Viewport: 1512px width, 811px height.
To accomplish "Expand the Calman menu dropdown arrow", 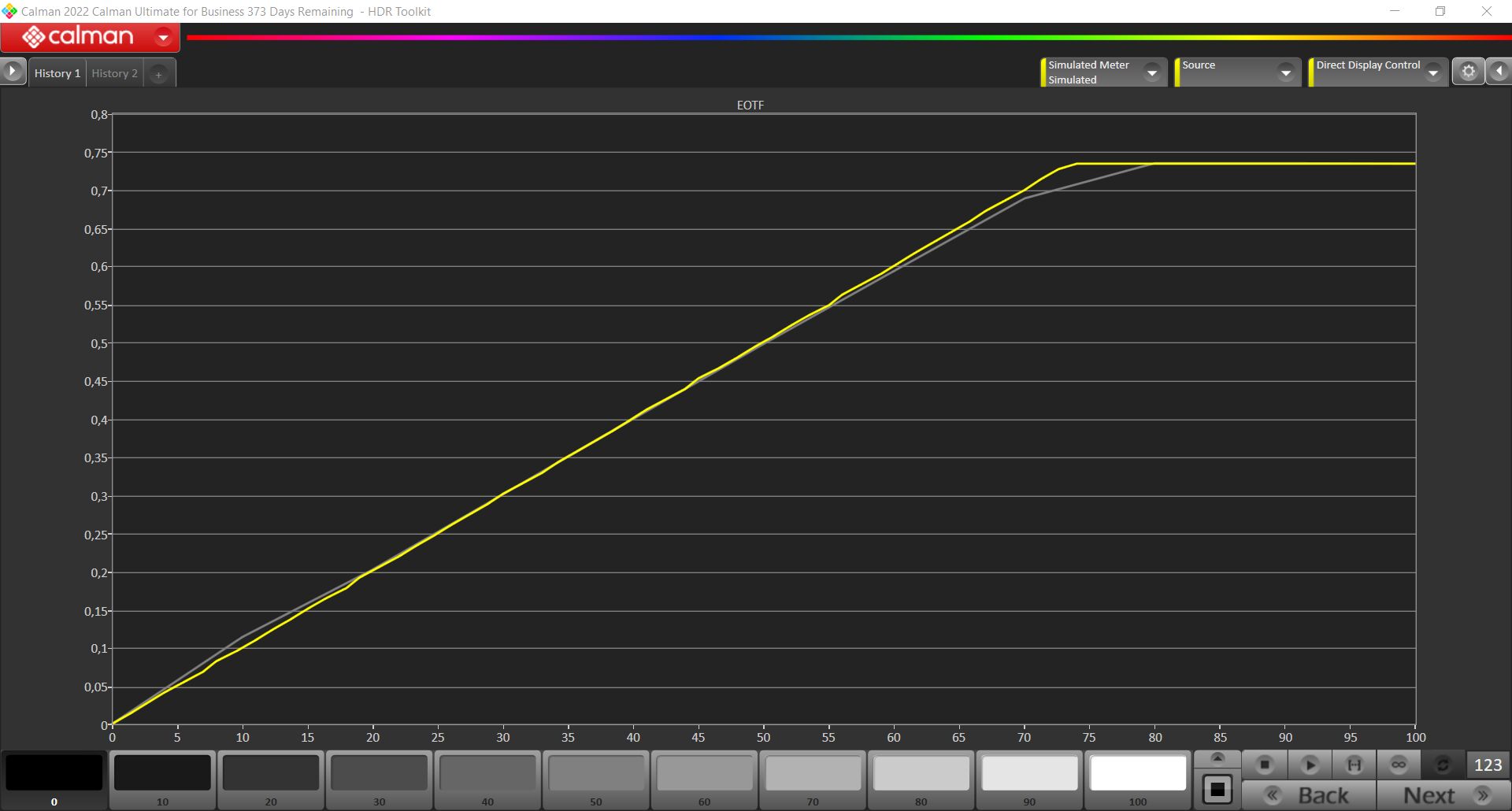I will pyautogui.click(x=164, y=37).
